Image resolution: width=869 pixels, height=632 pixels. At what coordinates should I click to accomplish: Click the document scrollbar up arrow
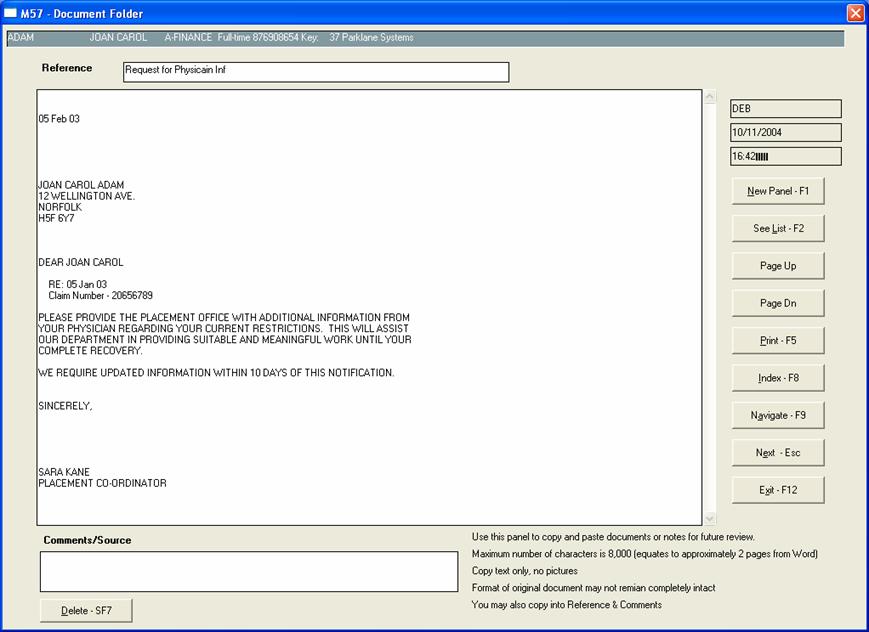[x=709, y=96]
